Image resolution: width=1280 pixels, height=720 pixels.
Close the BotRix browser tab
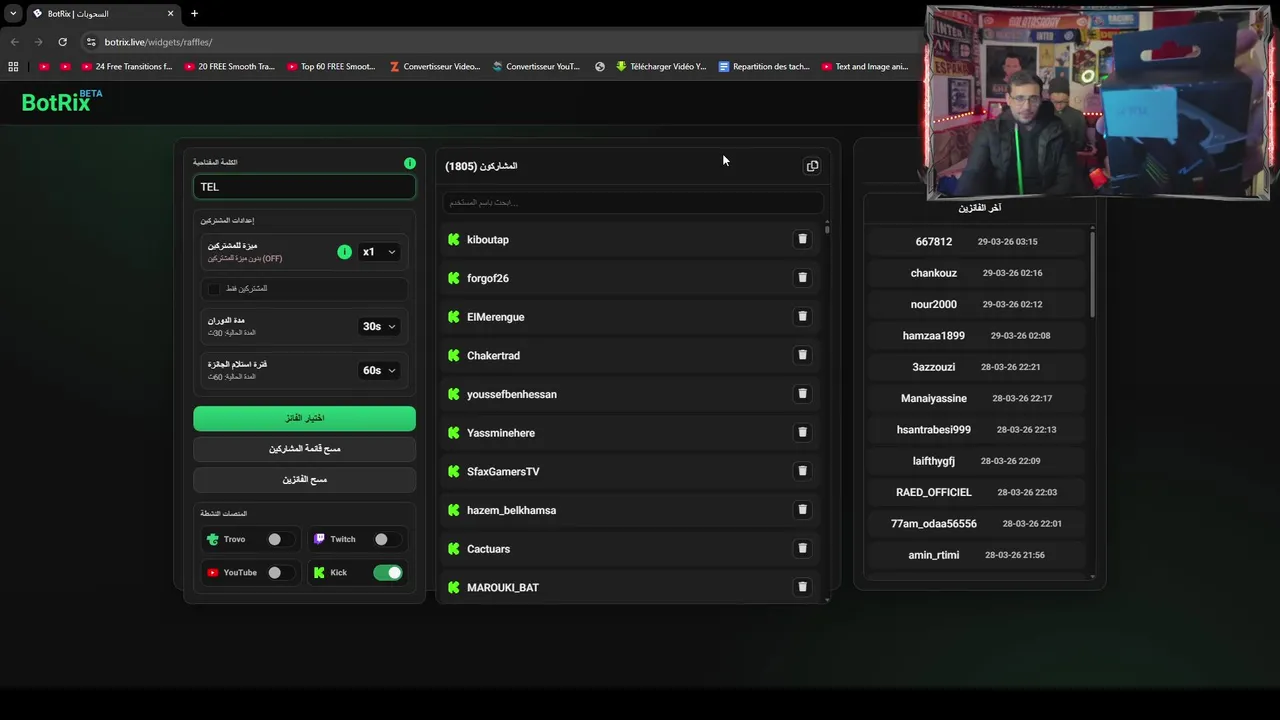click(170, 13)
